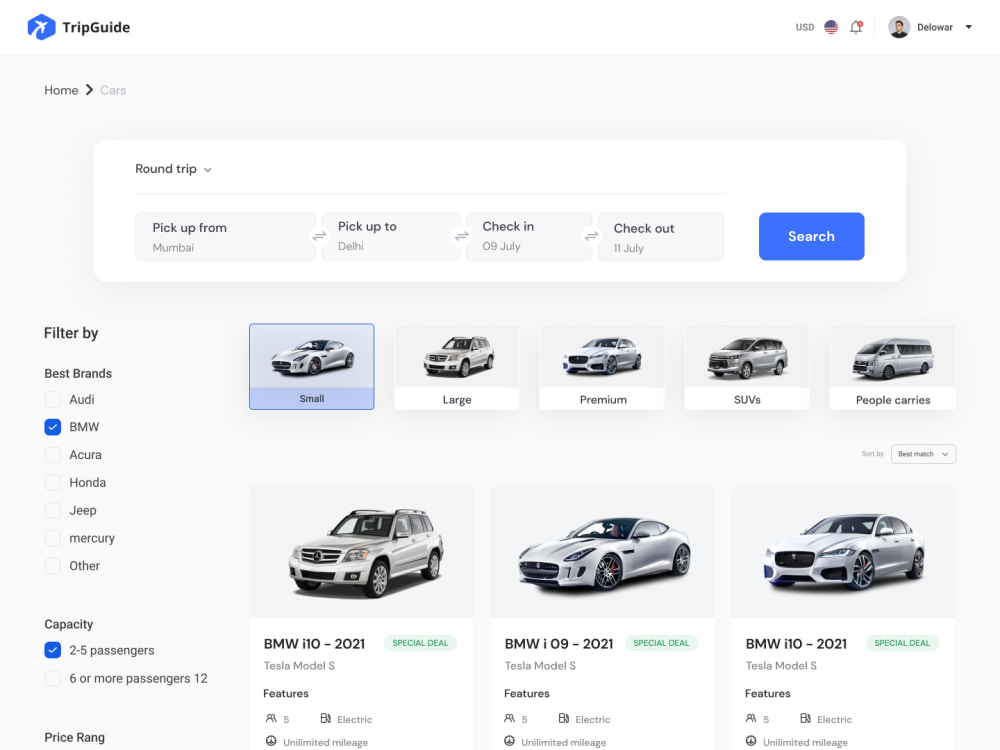Check the Jeep brand filter

click(53, 510)
